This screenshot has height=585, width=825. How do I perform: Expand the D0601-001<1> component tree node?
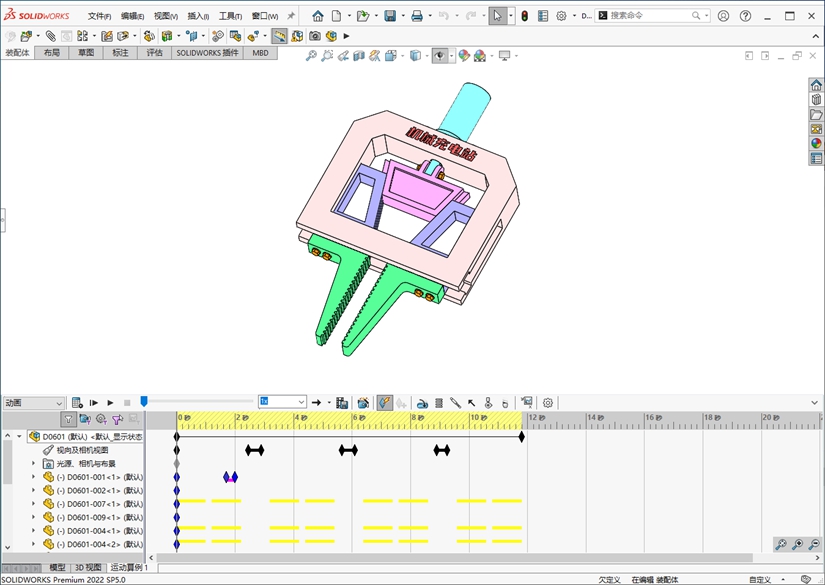tap(33, 477)
